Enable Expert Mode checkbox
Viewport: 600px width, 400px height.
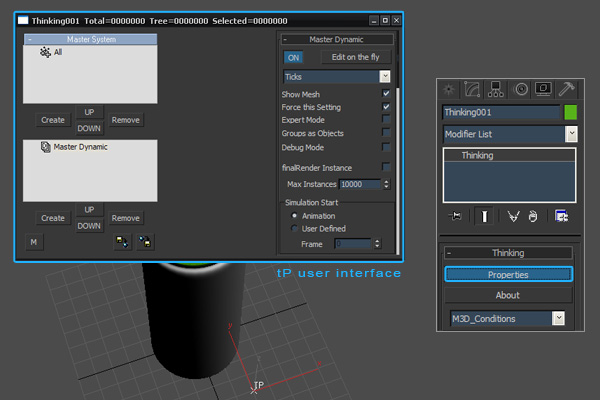(386, 119)
